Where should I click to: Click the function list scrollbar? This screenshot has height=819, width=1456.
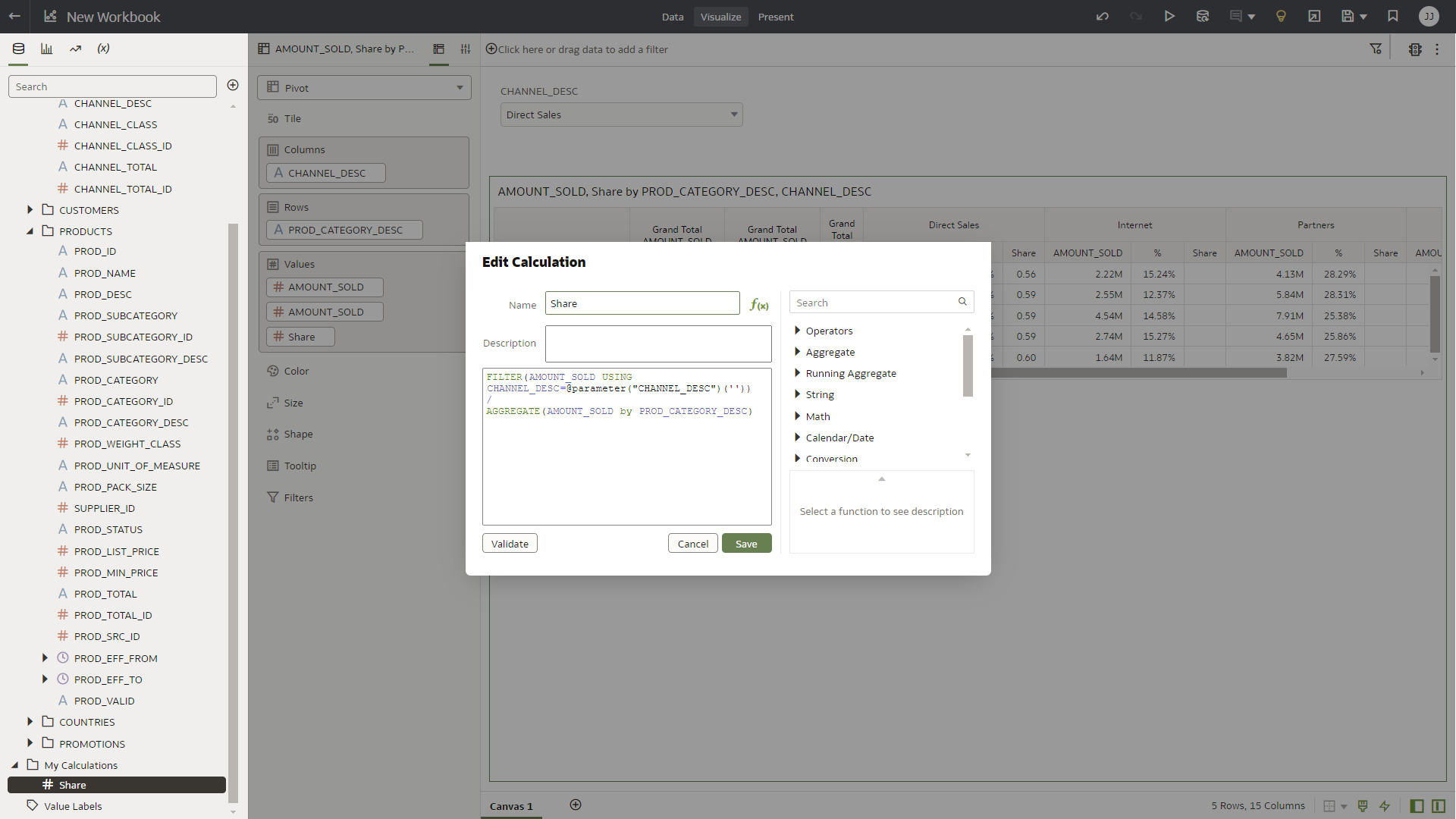968,366
